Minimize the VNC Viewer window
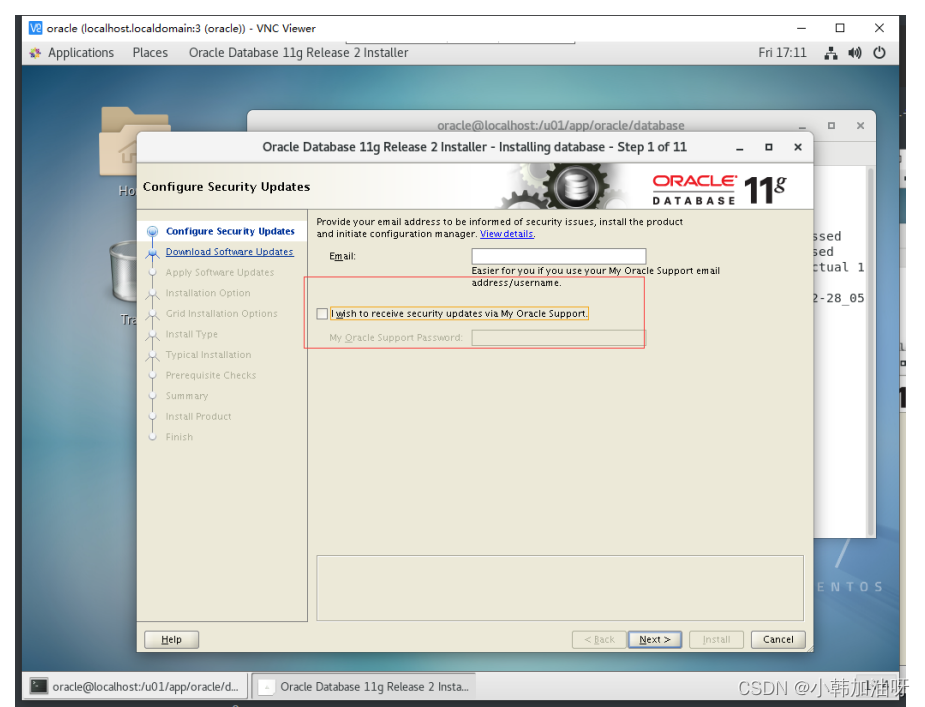 [801, 28]
